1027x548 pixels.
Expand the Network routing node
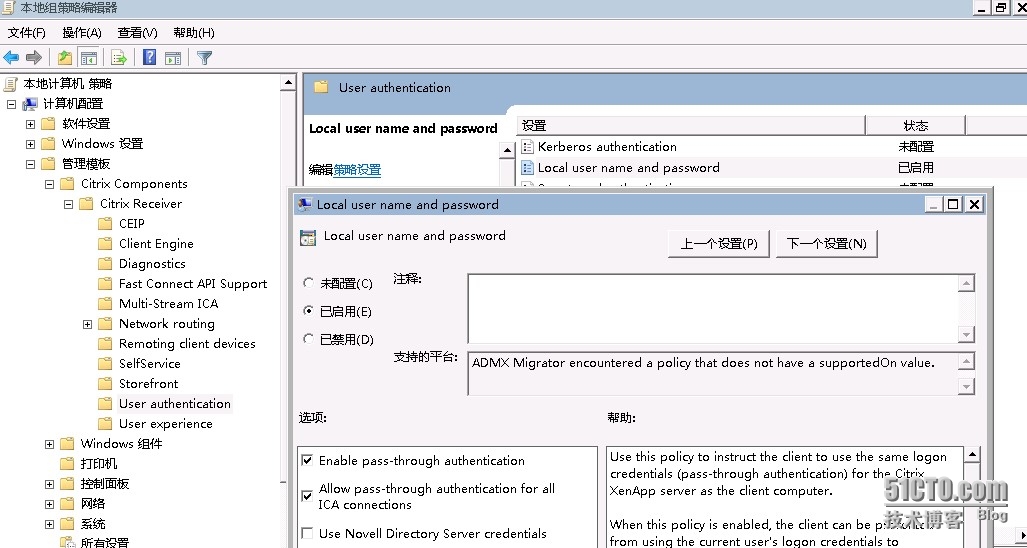tap(87, 324)
